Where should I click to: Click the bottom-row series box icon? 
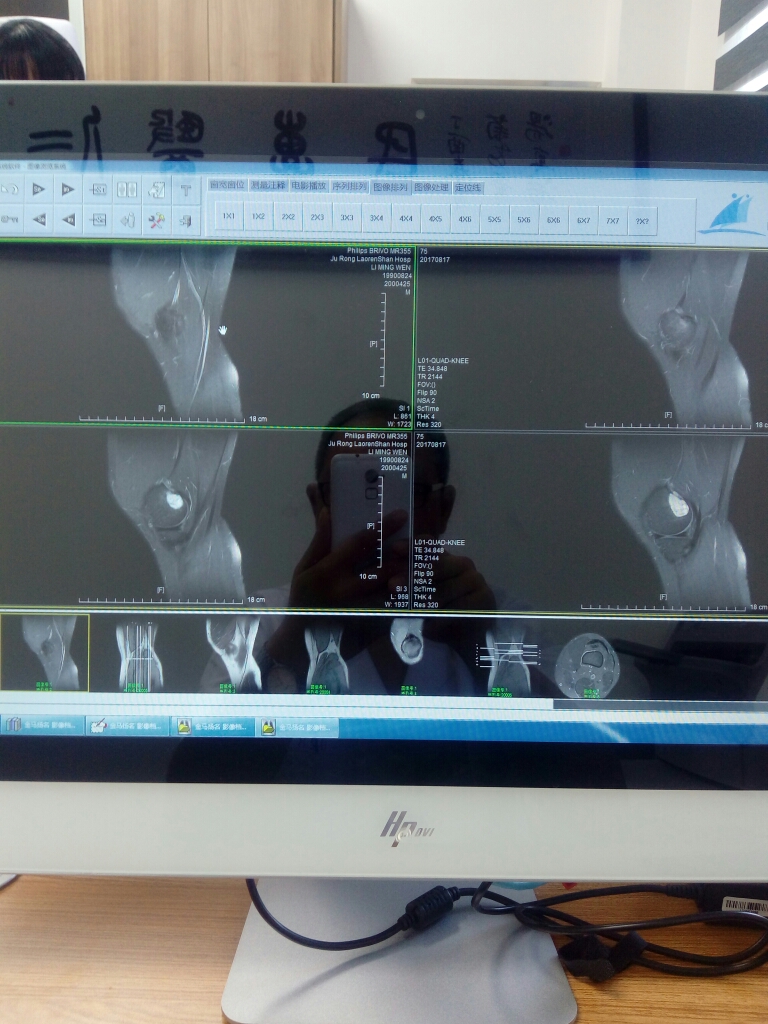pos(97,219)
